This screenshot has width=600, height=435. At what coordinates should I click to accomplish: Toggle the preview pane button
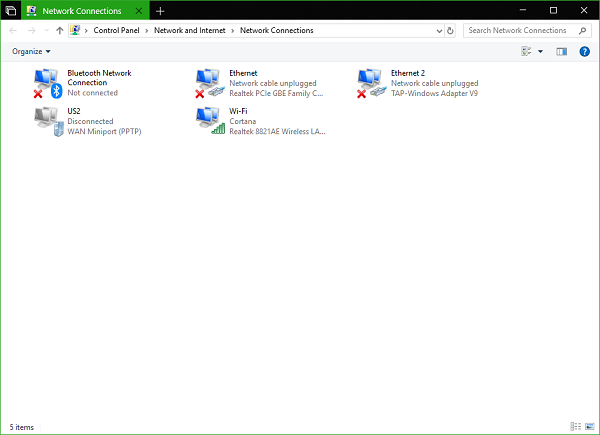561,52
